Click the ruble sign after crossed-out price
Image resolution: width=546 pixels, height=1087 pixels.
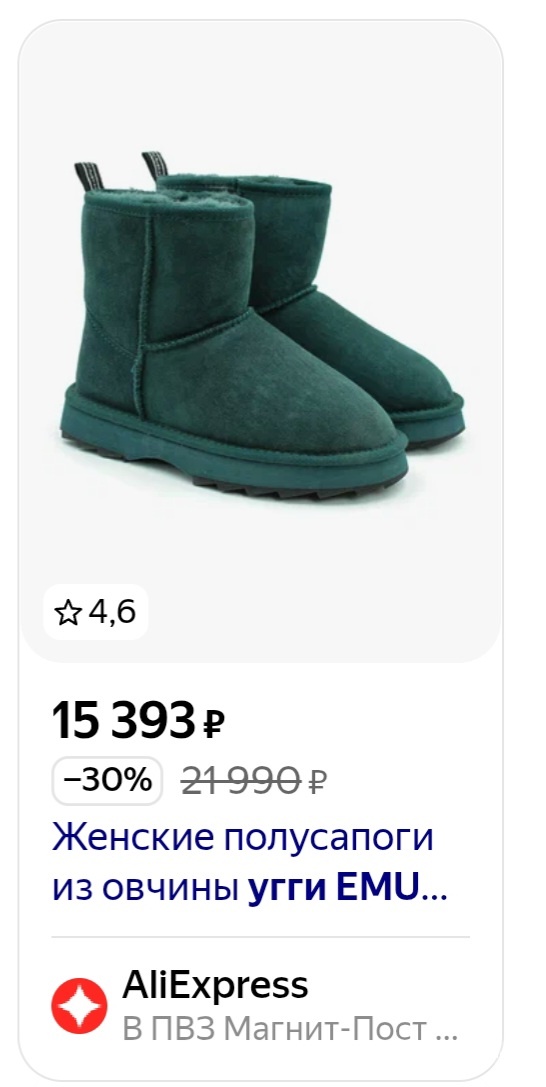[x=316, y=783]
